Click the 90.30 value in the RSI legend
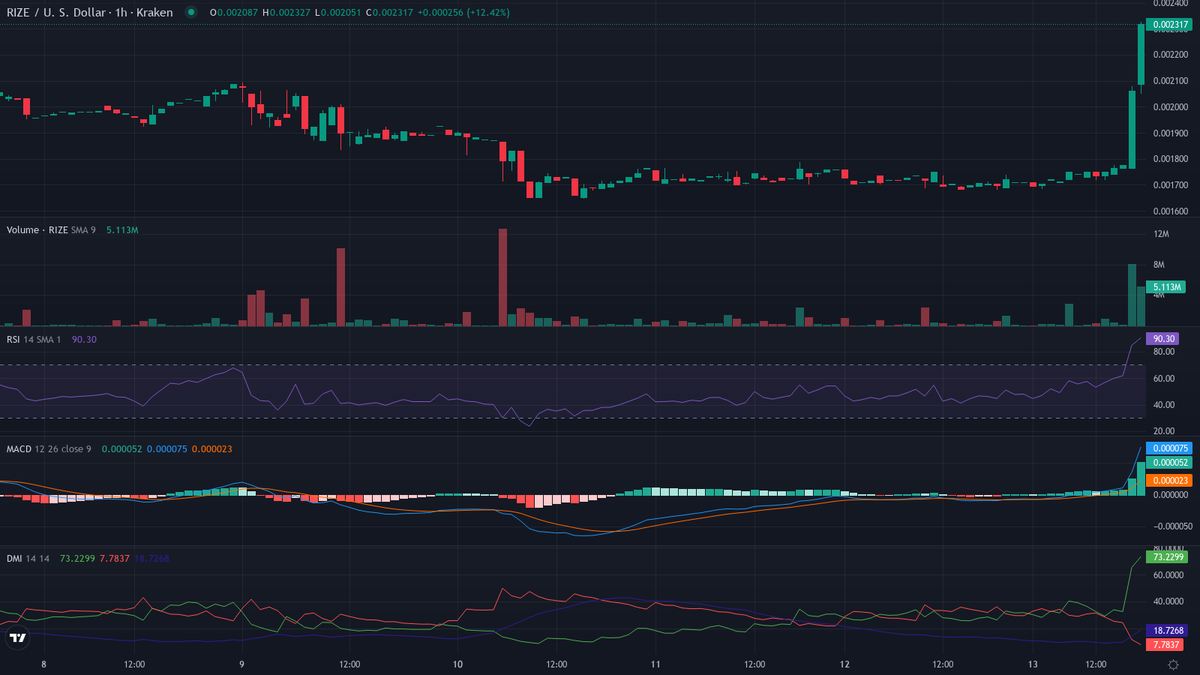The image size is (1200, 675). pos(85,339)
